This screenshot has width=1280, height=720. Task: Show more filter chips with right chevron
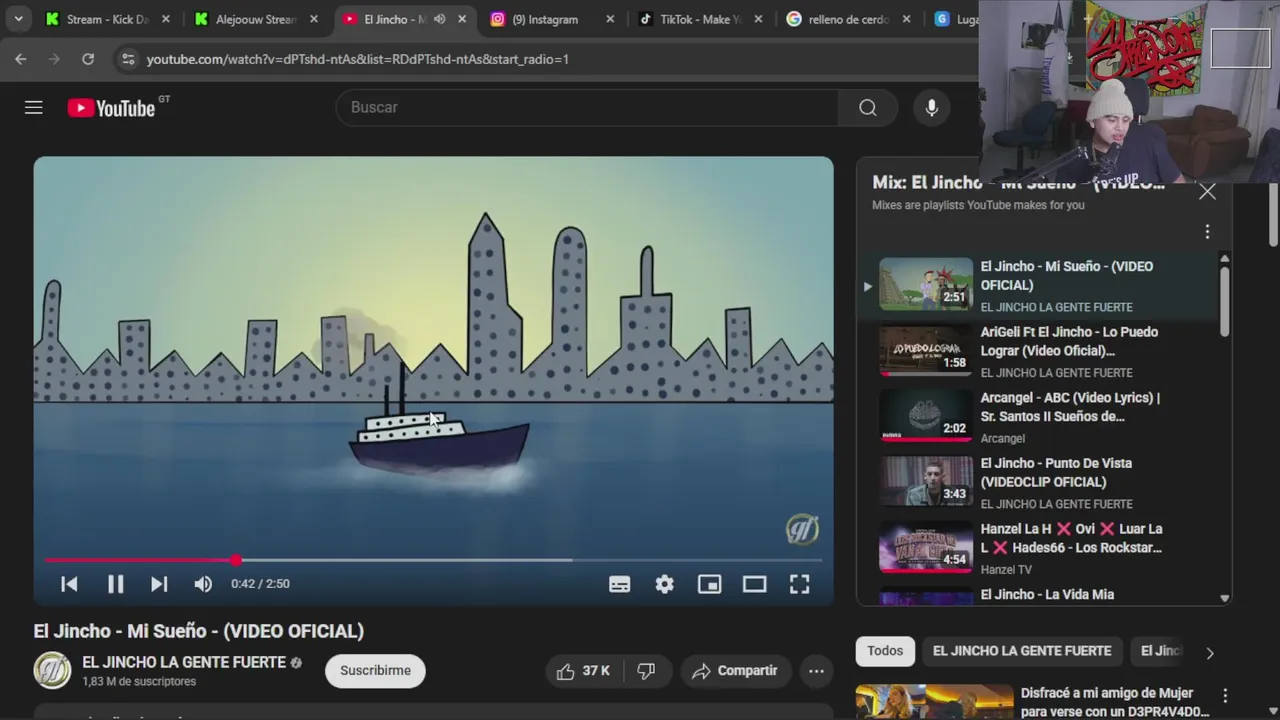point(1210,653)
